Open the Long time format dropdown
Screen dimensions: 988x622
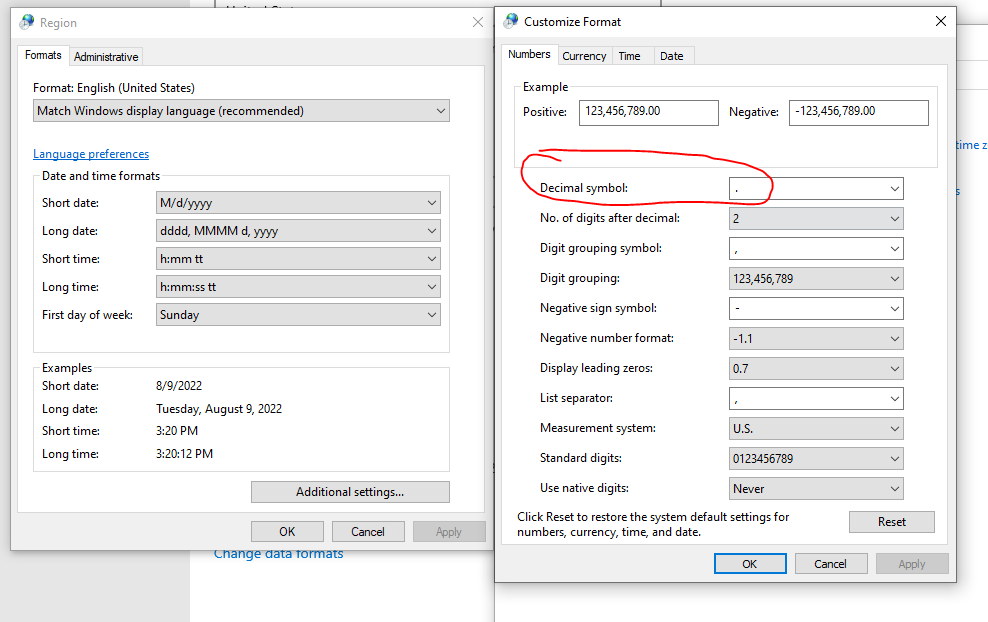298,287
